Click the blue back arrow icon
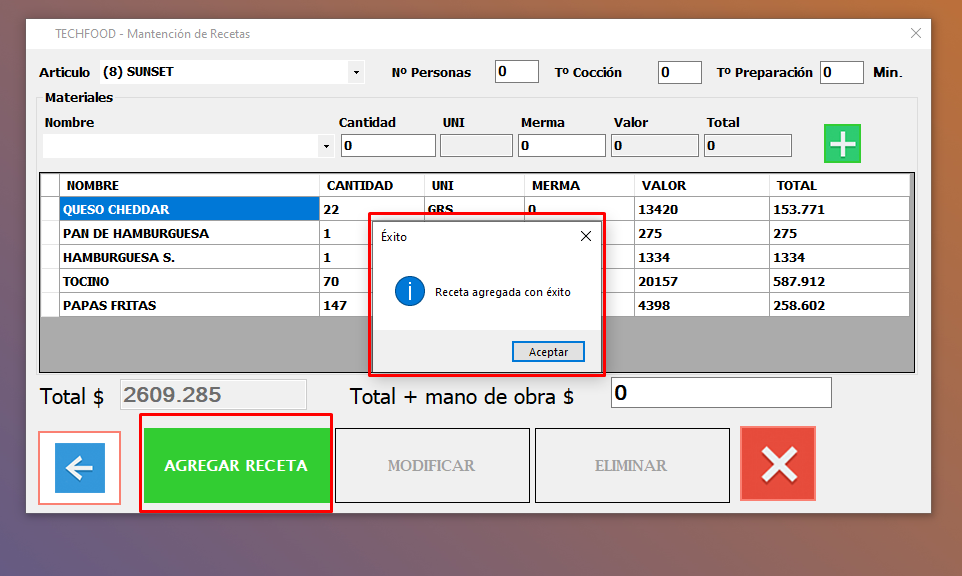 80,468
